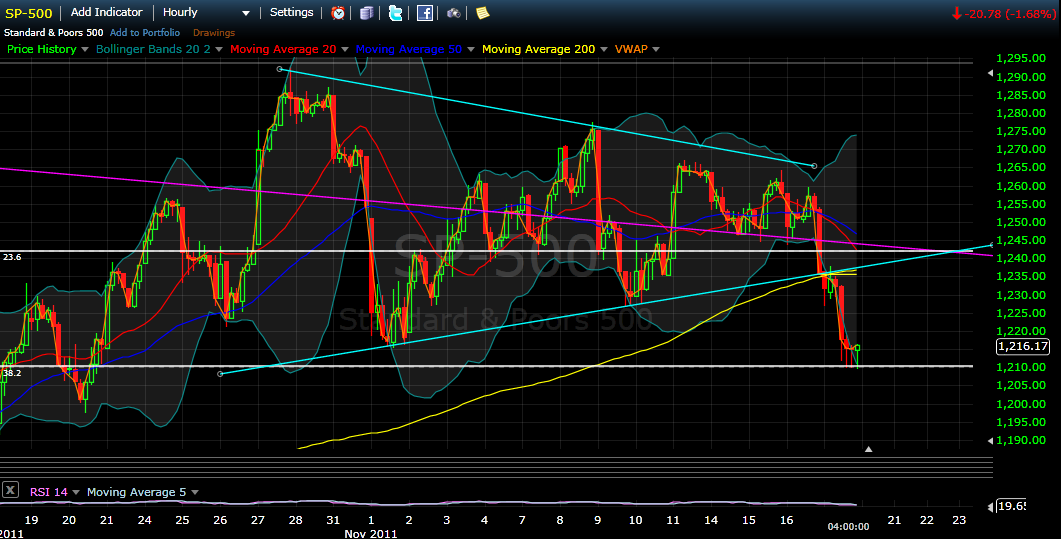Open Moving Average 20 dropdown arrow
The image size is (1061, 539).
[344, 49]
